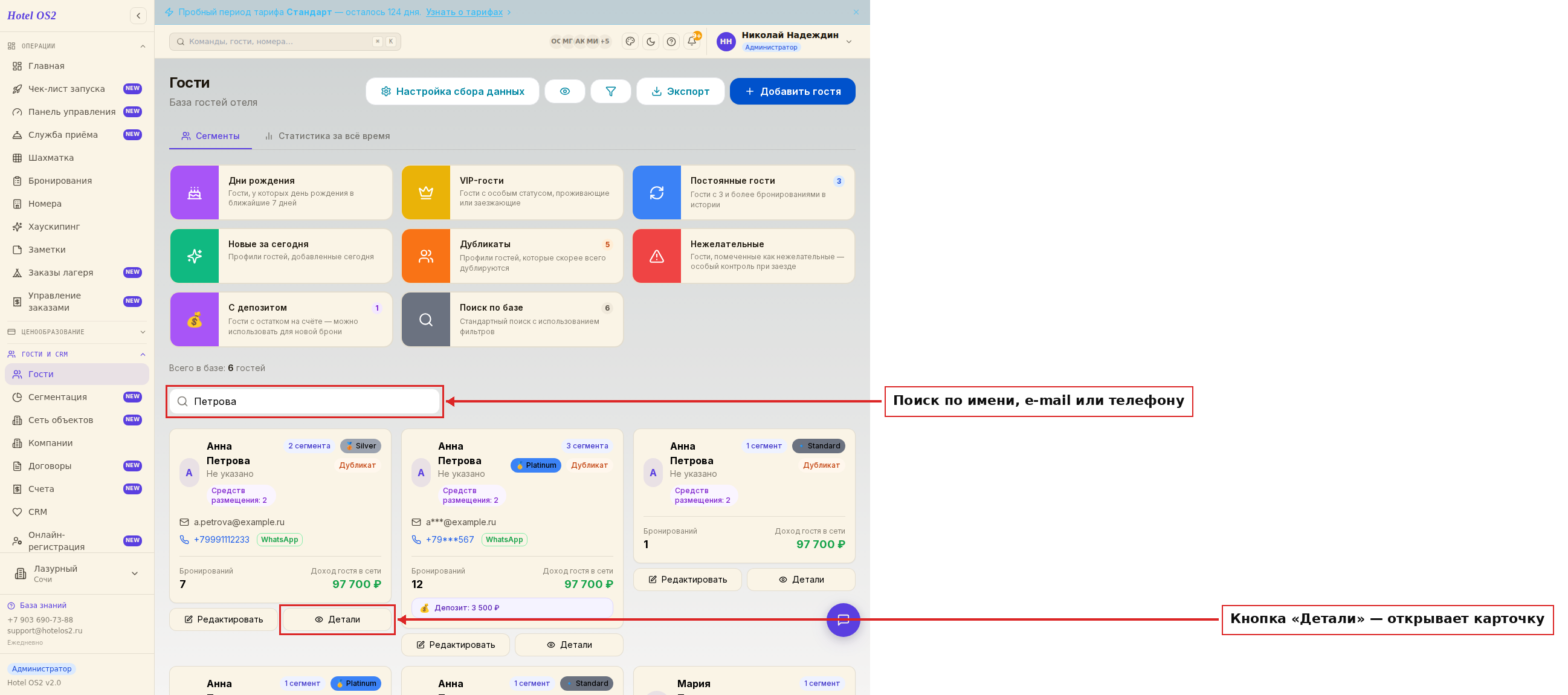Image resolution: width=1568 pixels, height=695 pixels.
Task: Open the Лазурный Сочи property selector
Action: coord(77,574)
